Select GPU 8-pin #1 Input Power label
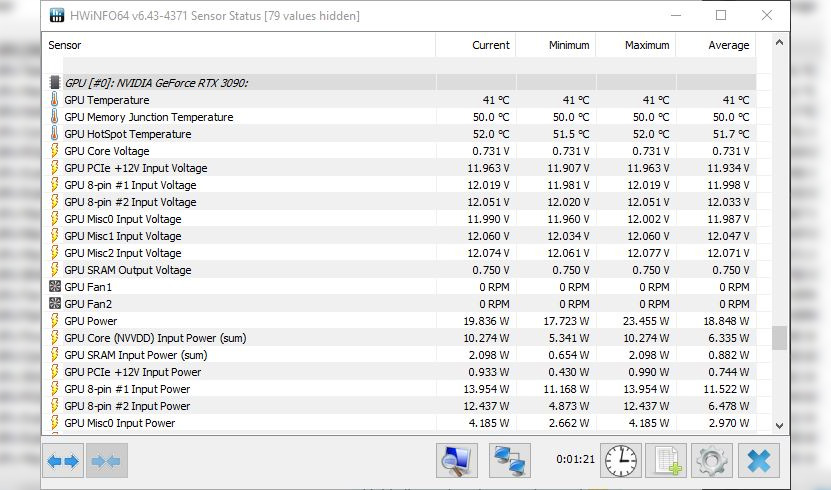The height and width of the screenshot is (490, 831). (127, 389)
